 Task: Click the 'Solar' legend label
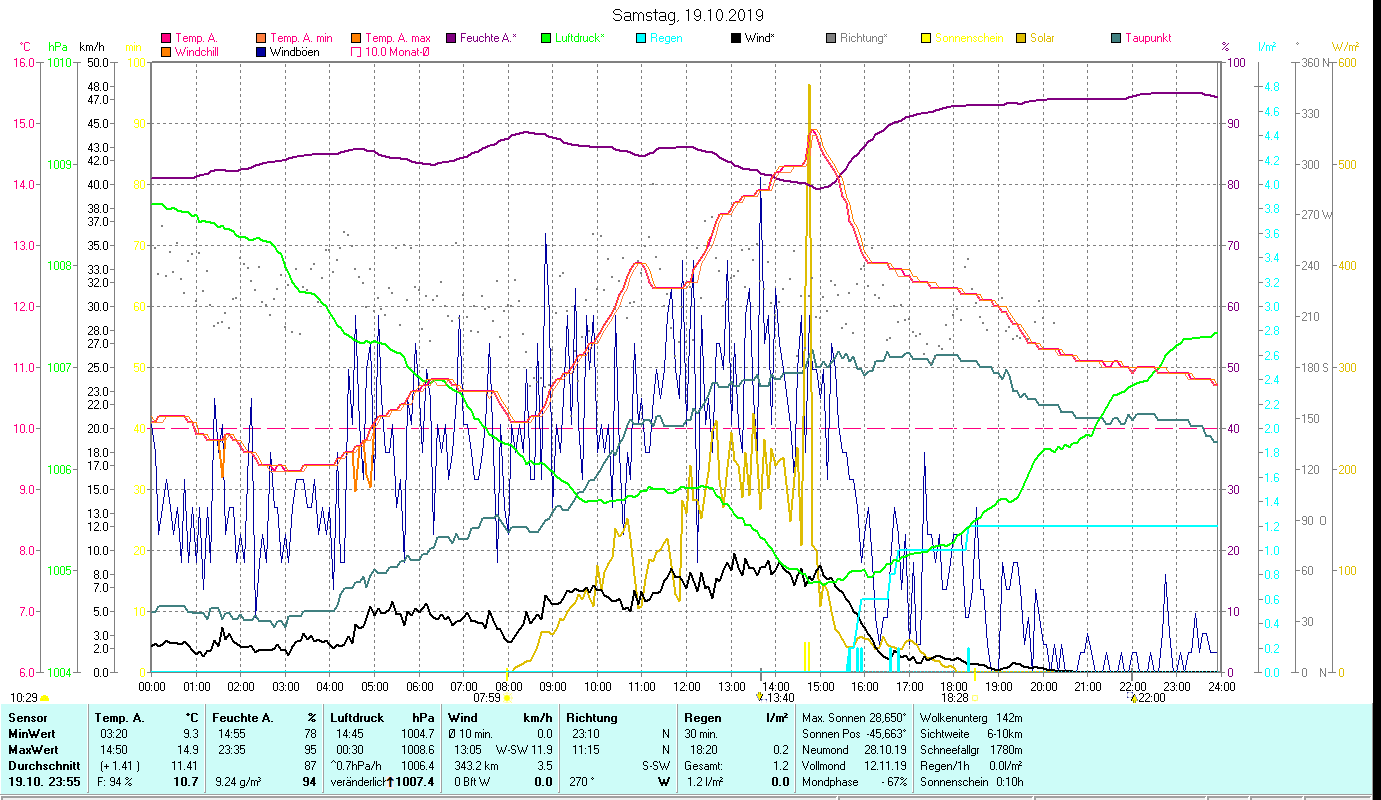1042,39
